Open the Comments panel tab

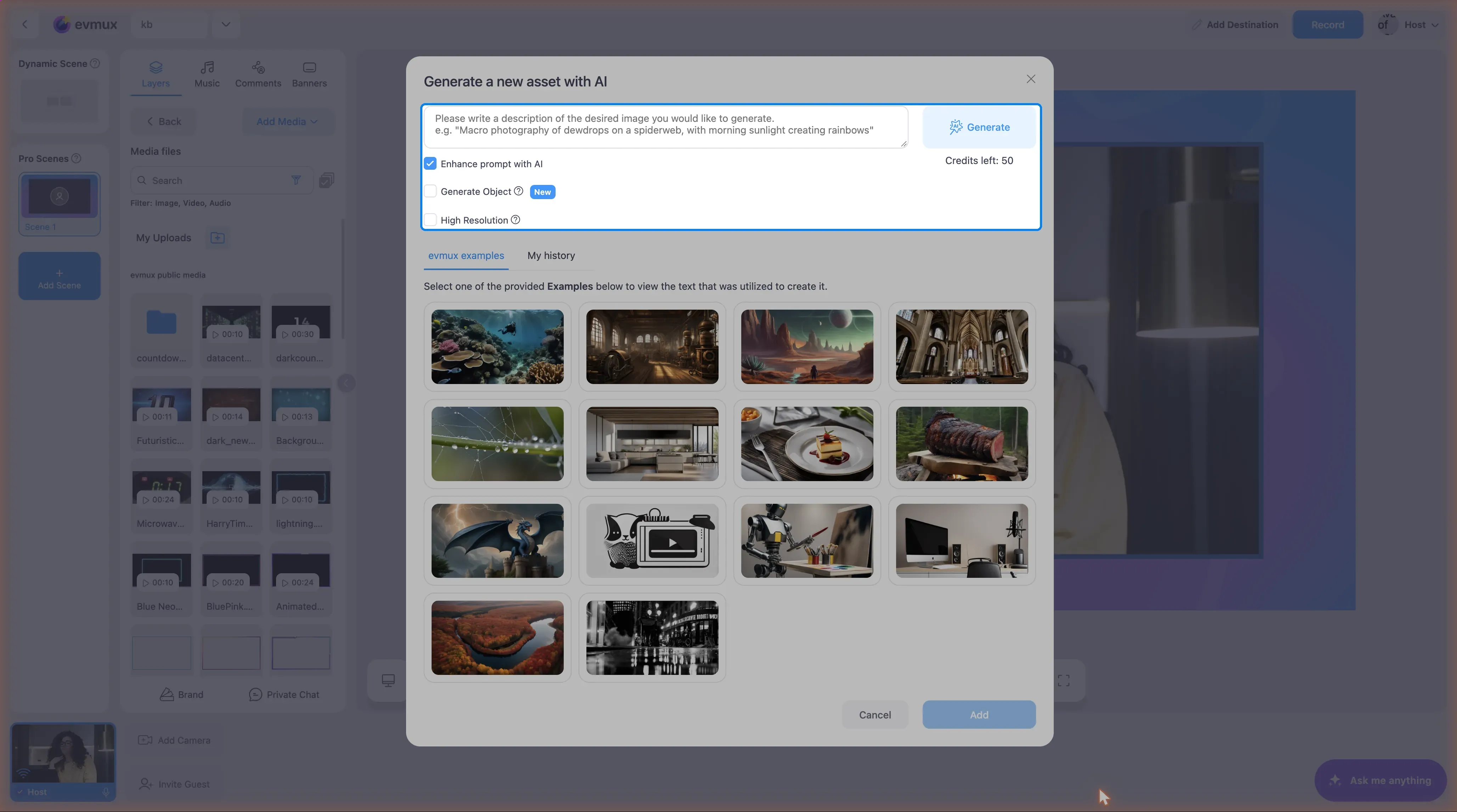coord(258,75)
